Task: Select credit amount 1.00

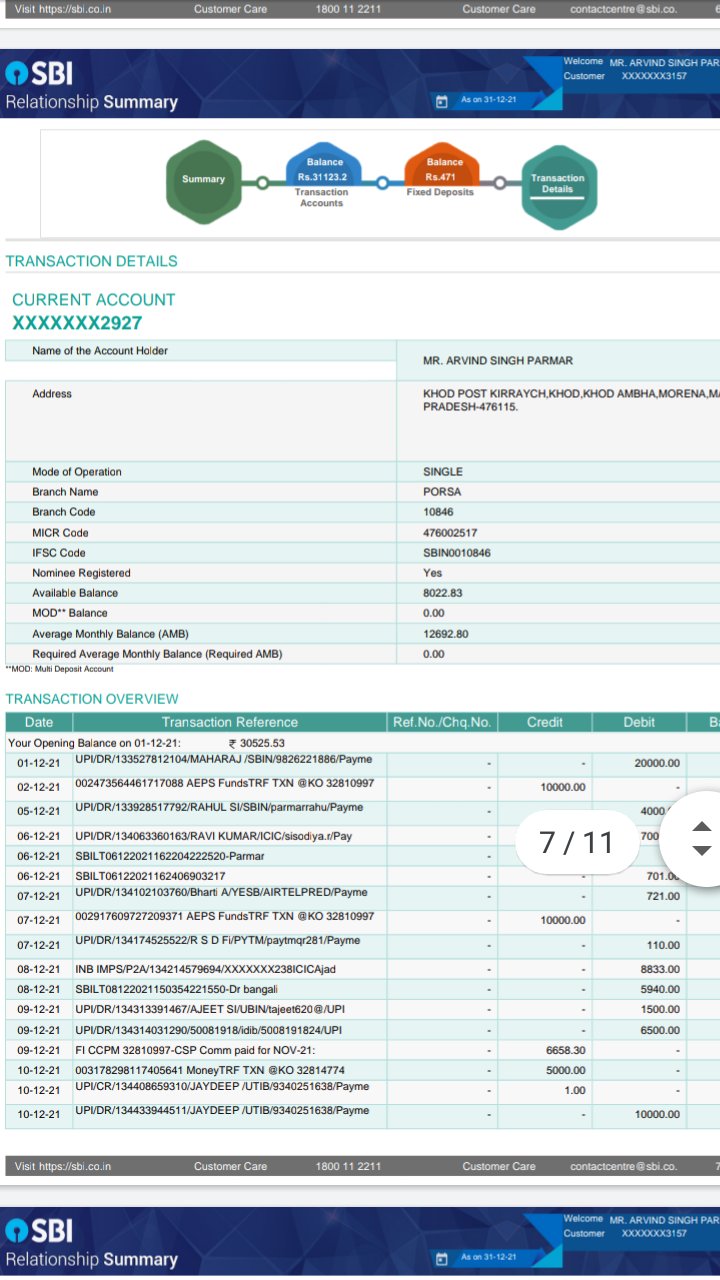Action: (575, 1090)
